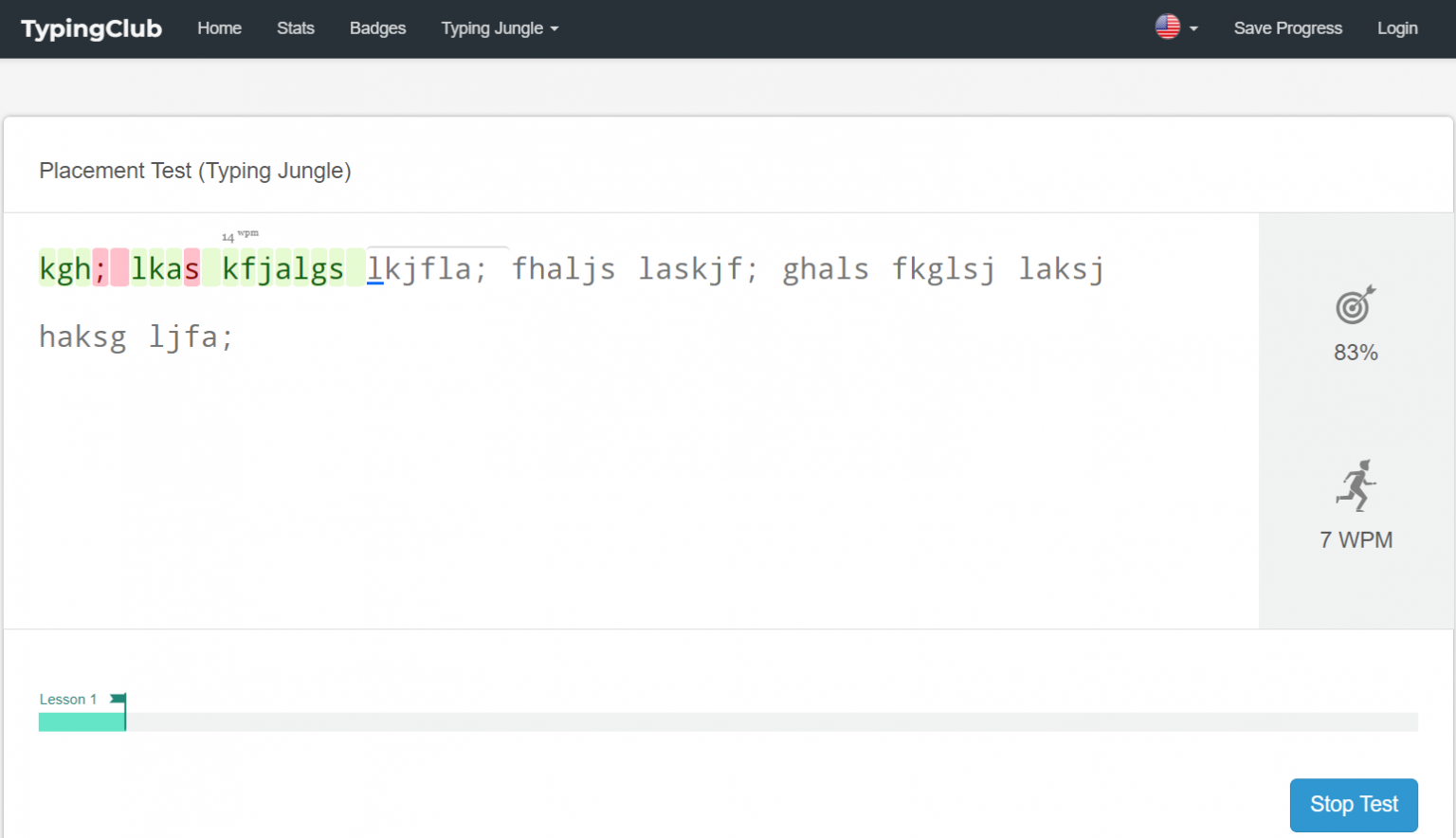Expand the language selector caret
Screen dimensions: 1456x838
coord(1193,28)
